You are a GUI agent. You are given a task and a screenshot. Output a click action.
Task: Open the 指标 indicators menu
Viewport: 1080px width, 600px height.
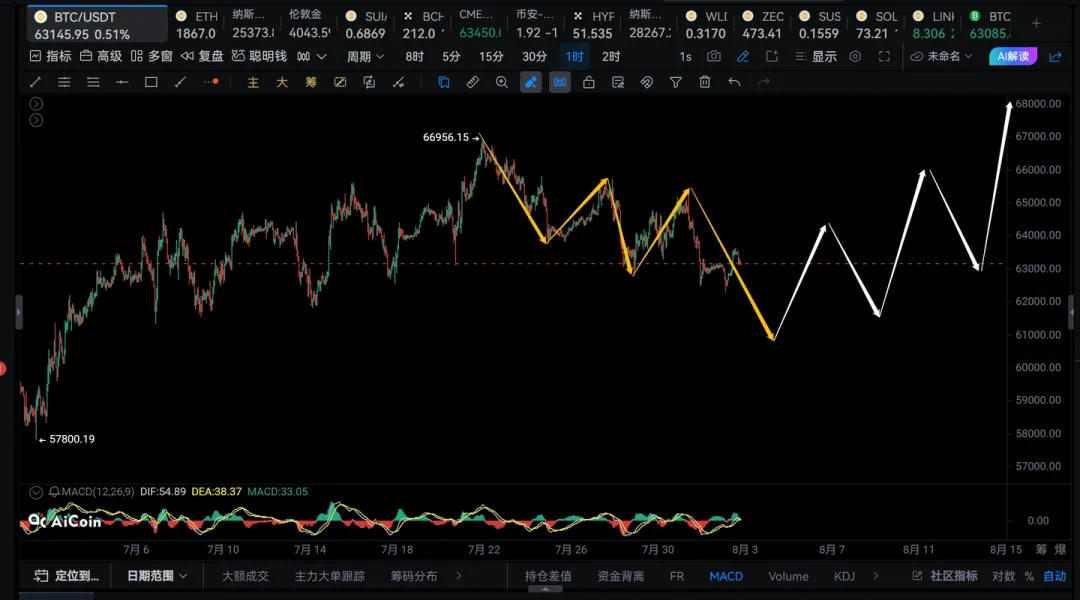tap(50, 56)
